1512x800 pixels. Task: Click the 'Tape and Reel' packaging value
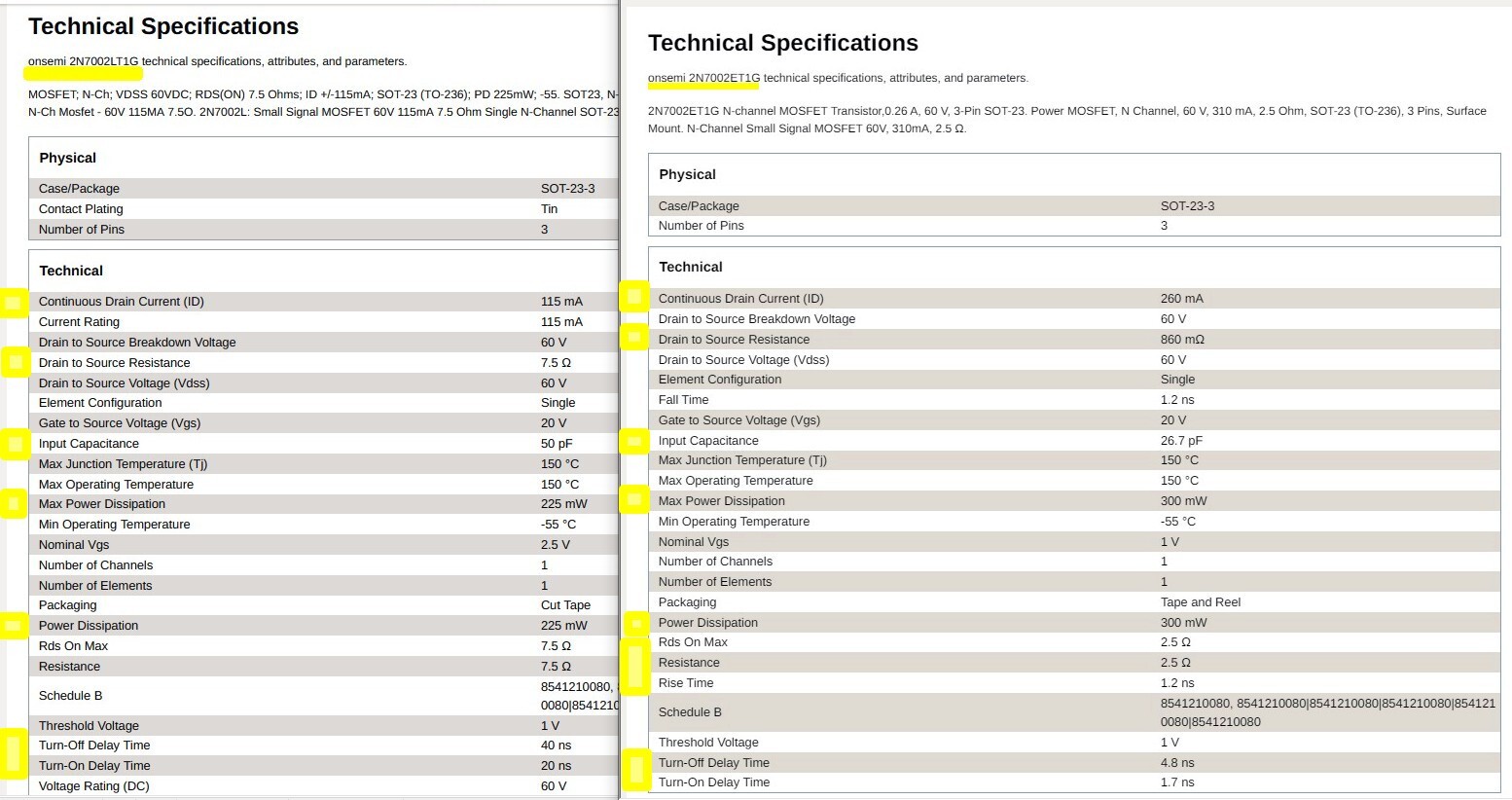1200,602
